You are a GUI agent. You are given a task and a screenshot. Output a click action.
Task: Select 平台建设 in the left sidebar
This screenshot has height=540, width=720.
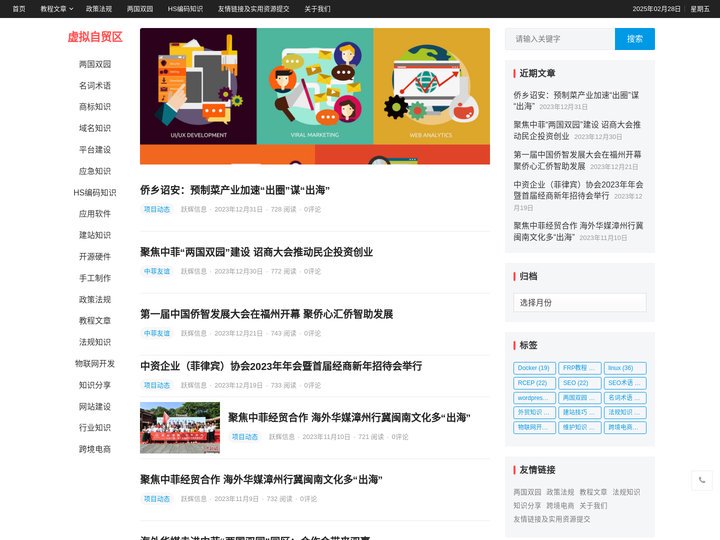click(x=95, y=150)
